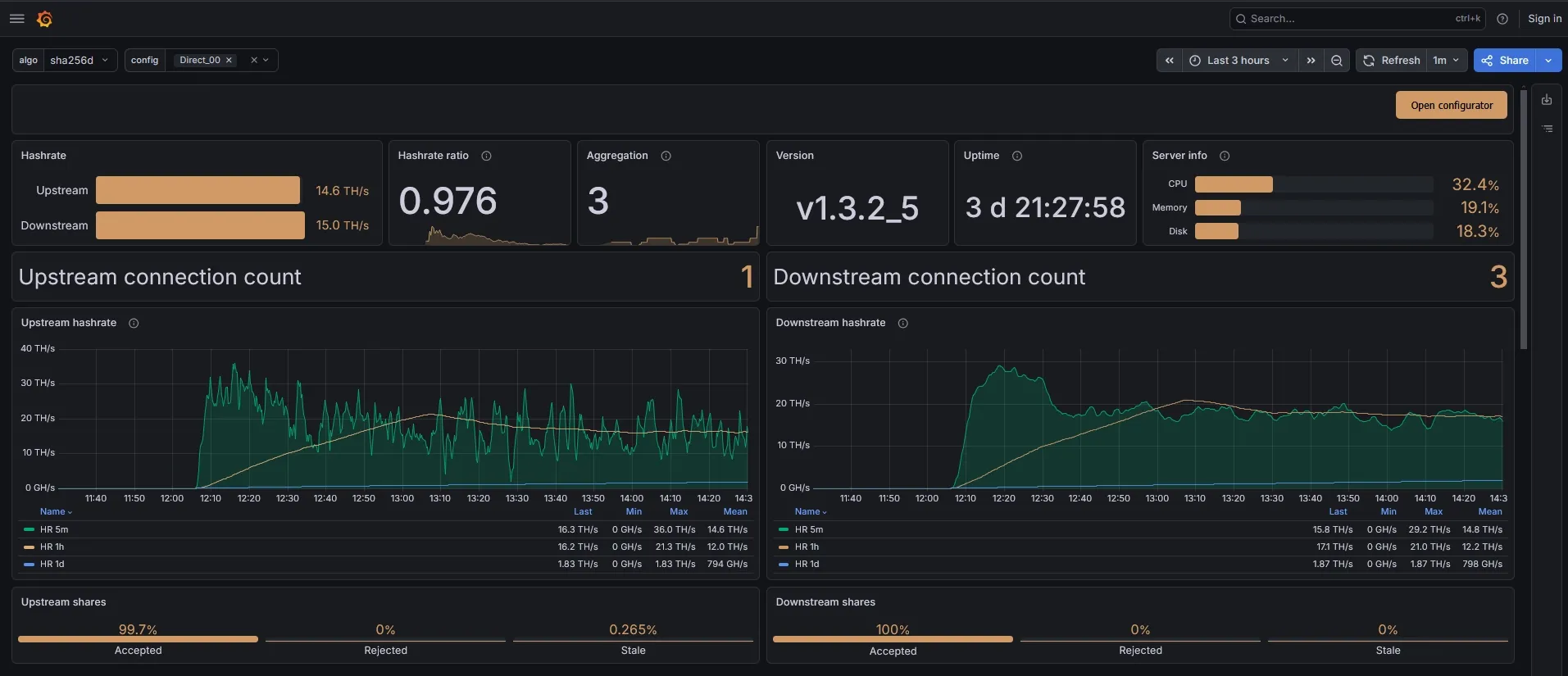Image resolution: width=1568 pixels, height=676 pixels.
Task: Click the clock icon in time picker
Action: (1195, 60)
